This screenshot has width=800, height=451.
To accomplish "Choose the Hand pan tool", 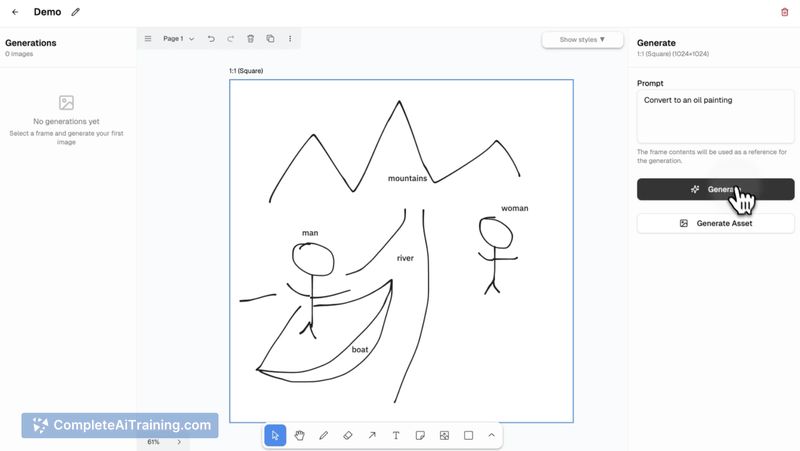I will 299,435.
